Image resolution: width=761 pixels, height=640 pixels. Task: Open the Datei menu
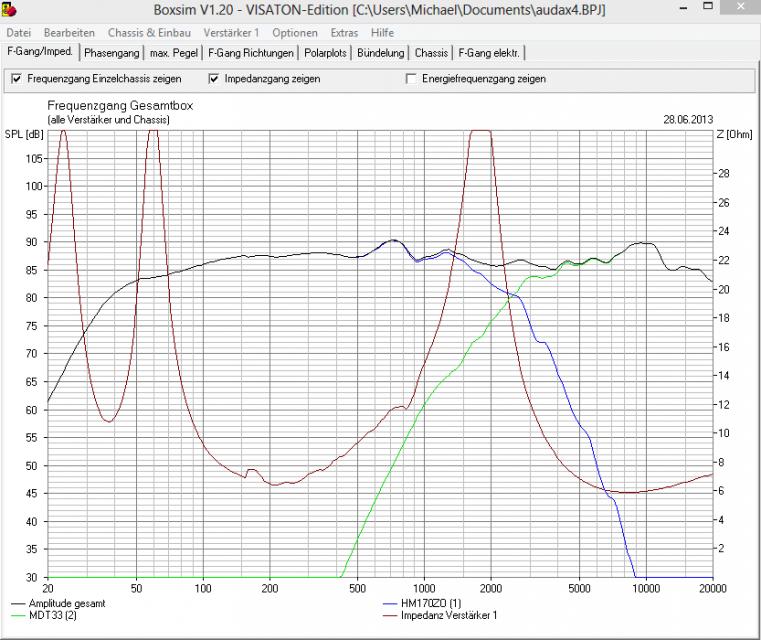[x=19, y=33]
